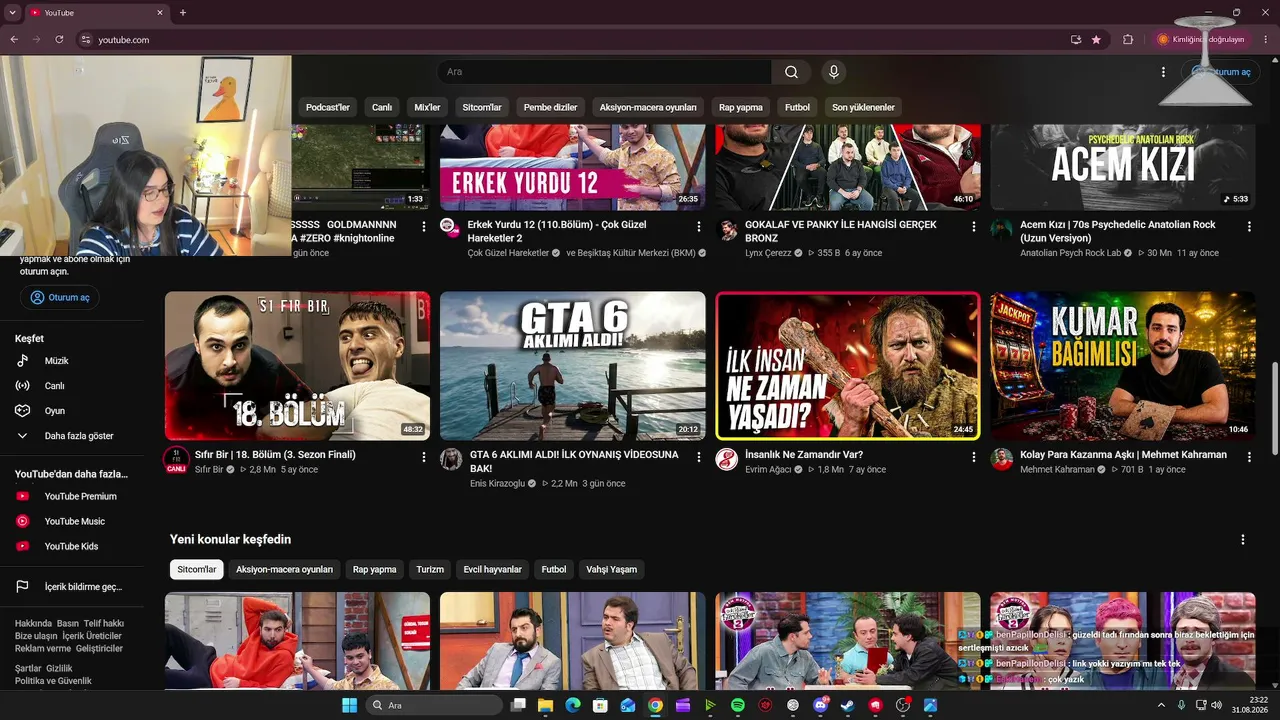Open Yeni konular keşfedin section options menu
The height and width of the screenshot is (720, 1280).
coord(1243,540)
